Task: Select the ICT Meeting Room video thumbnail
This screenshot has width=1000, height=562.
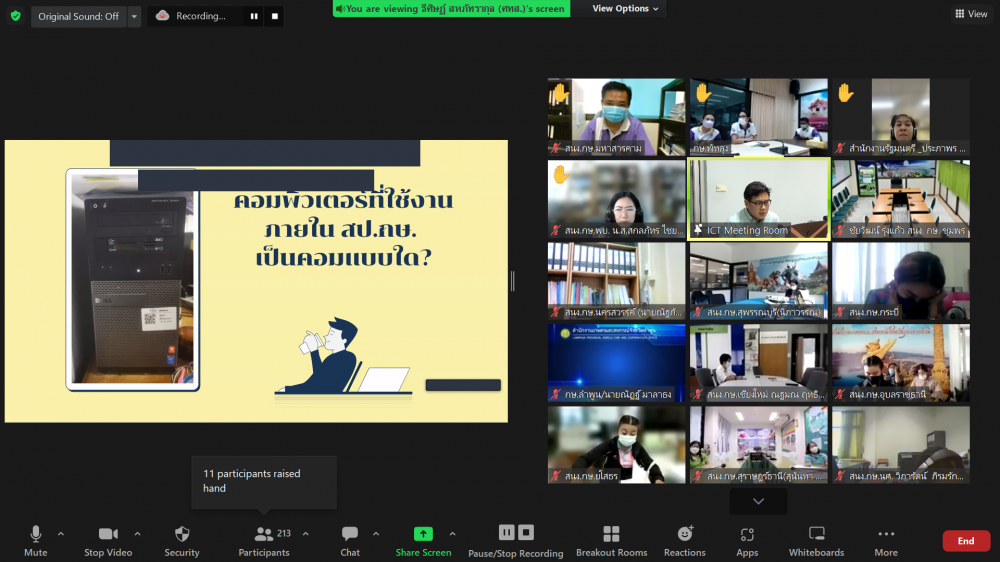Action: point(758,198)
